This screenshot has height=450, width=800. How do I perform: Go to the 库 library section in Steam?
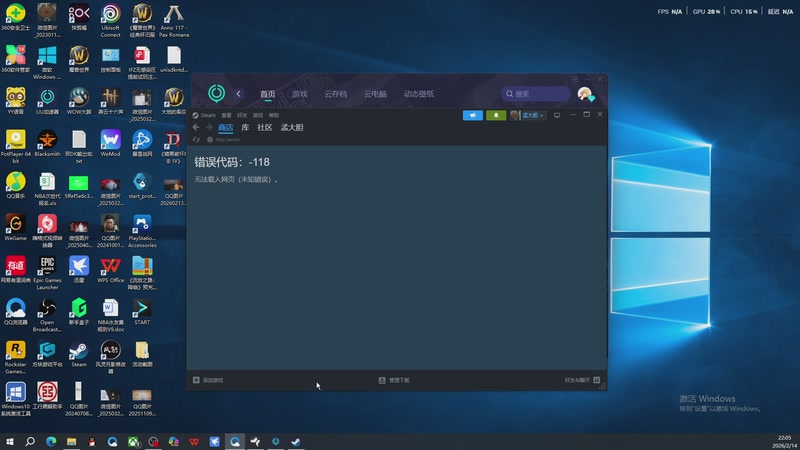(x=245, y=128)
